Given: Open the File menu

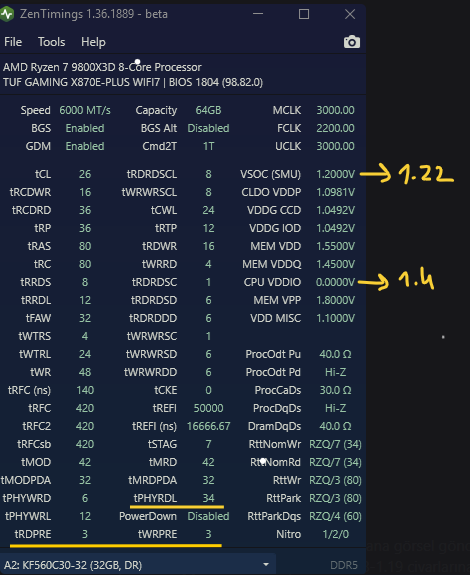Looking at the screenshot, I should point(13,42).
